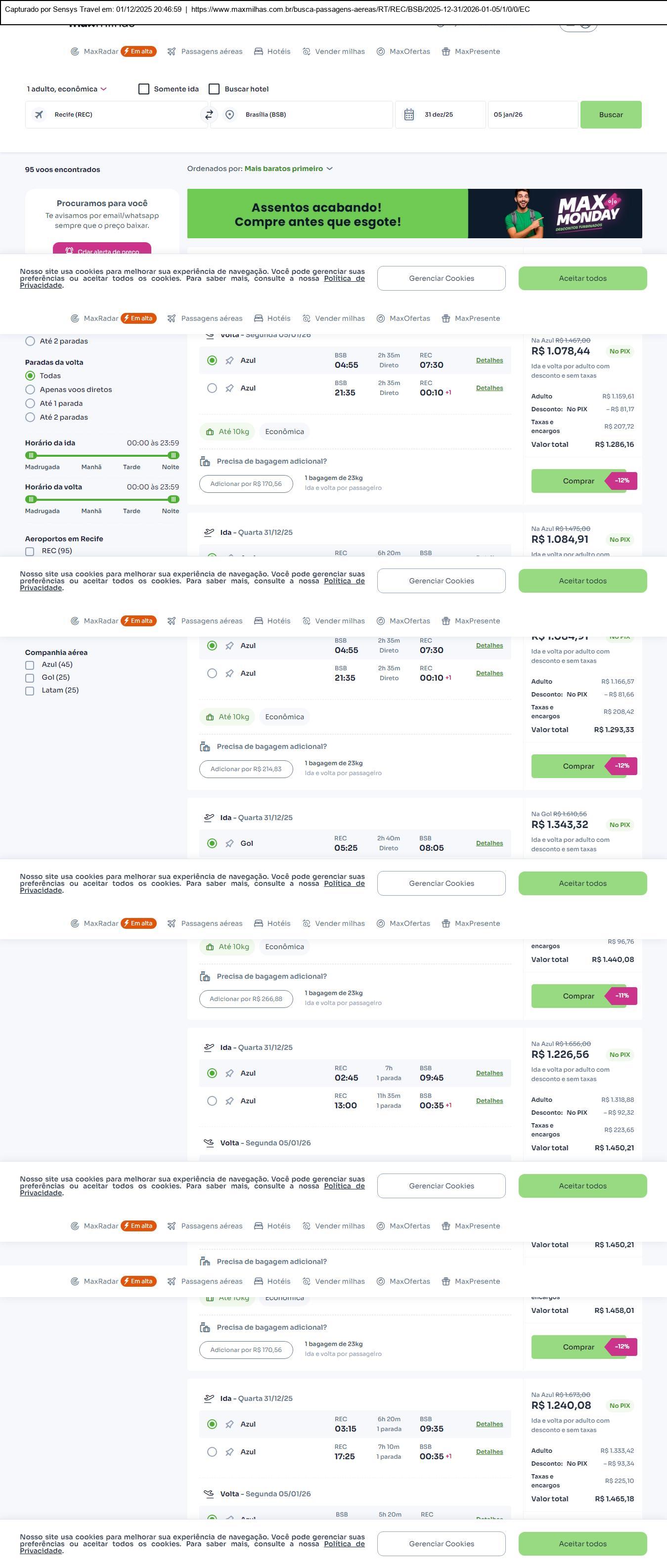667x1568 pixels.
Task: Click the calendar icon beside 31 dez/25
Action: pyautogui.click(x=409, y=114)
